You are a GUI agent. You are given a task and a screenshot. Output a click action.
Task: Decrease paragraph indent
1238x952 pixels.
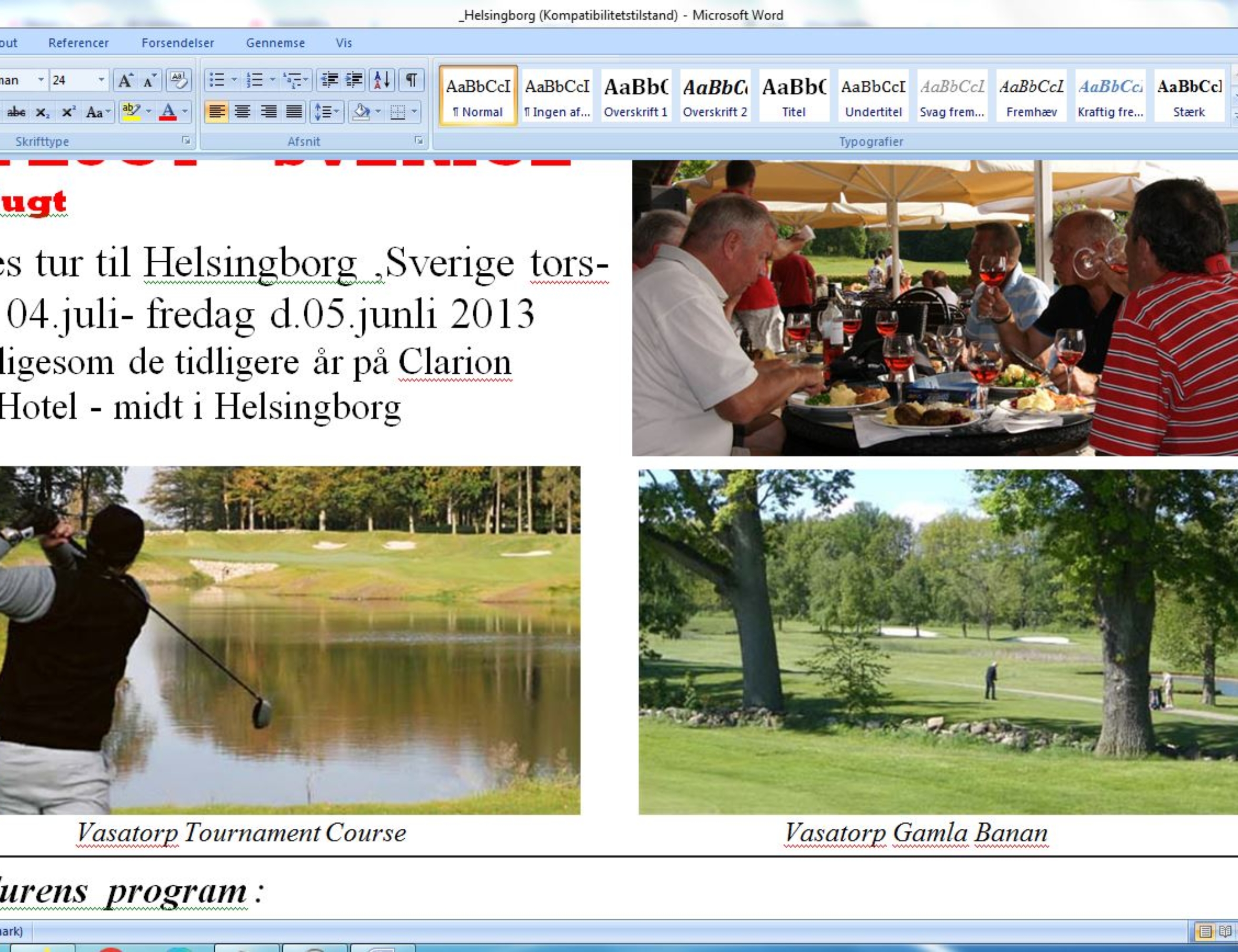tap(329, 80)
